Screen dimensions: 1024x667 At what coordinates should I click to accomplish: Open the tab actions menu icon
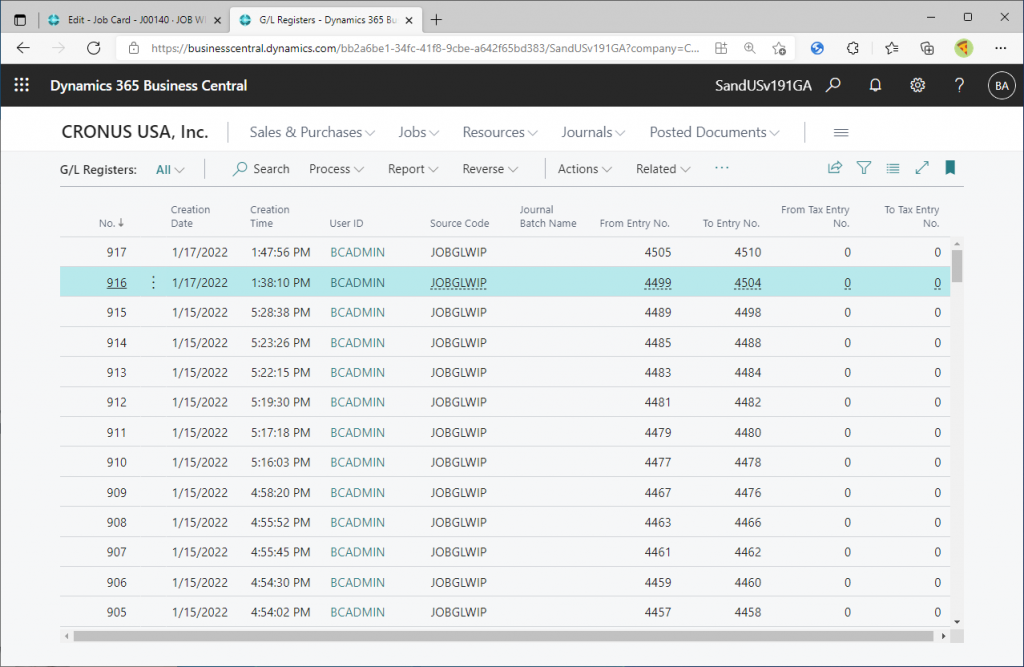(x=20, y=20)
